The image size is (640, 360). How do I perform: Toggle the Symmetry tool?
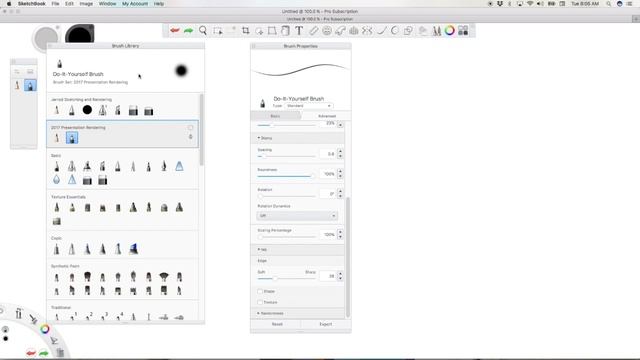click(x=367, y=31)
